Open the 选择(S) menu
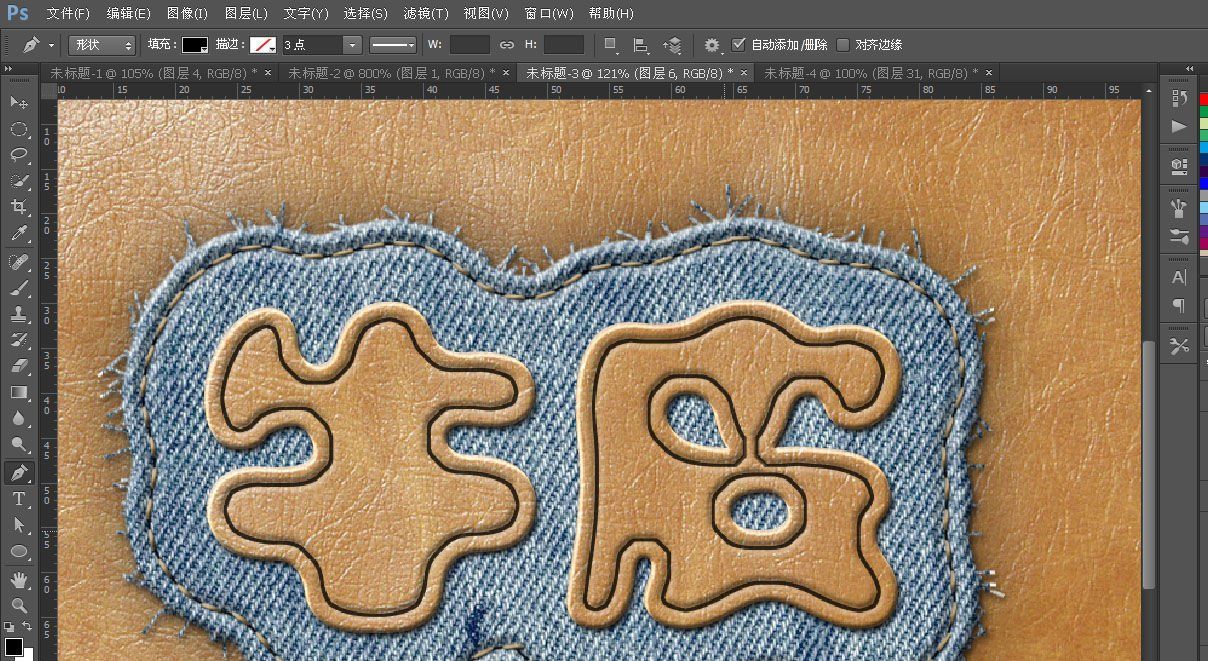1208x661 pixels. (x=365, y=14)
